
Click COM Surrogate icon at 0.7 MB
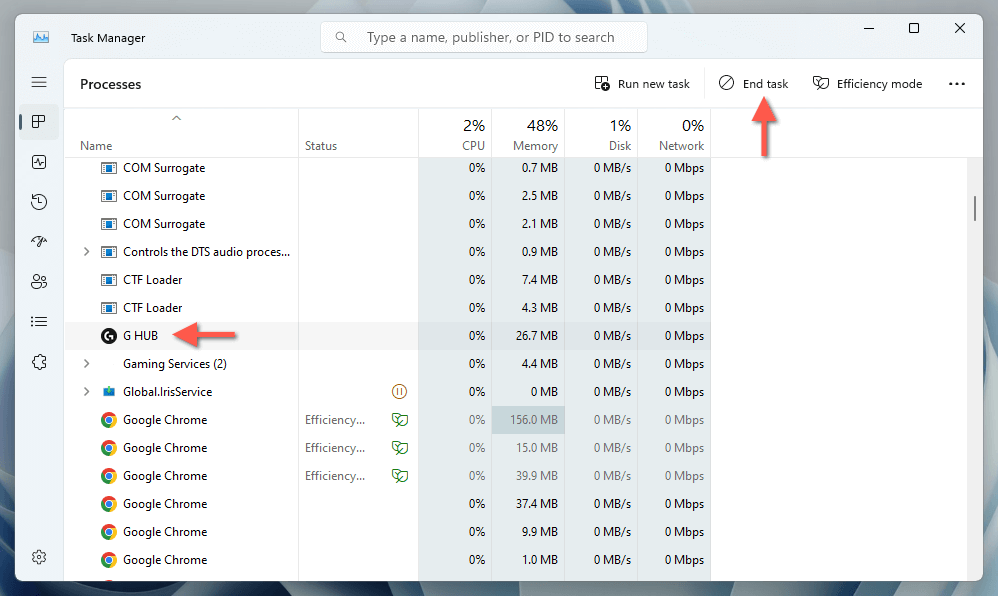click(x=109, y=168)
